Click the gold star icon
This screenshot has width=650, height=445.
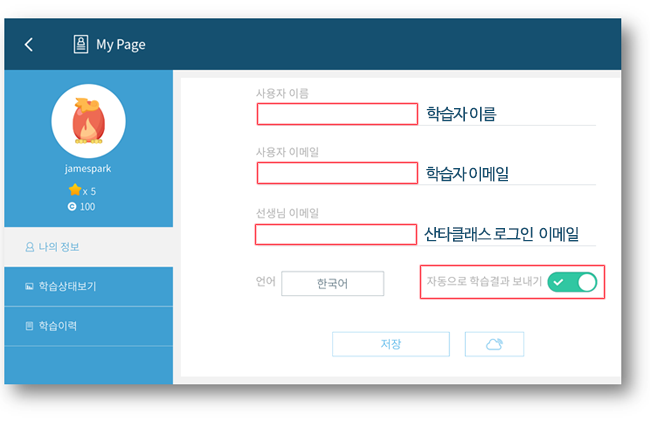pyautogui.click(x=75, y=190)
